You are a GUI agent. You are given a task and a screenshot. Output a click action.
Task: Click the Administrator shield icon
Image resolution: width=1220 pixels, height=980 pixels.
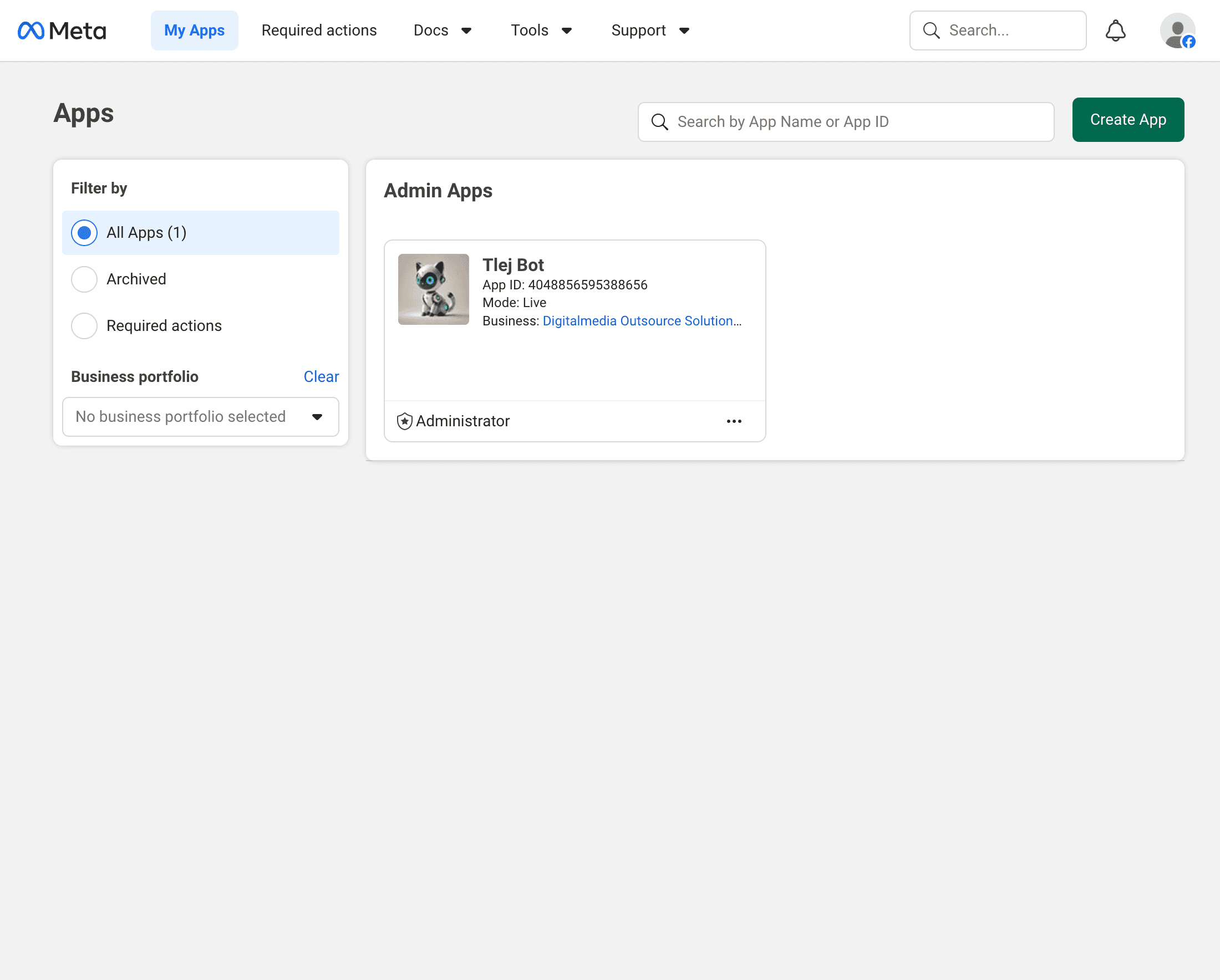[x=405, y=421]
